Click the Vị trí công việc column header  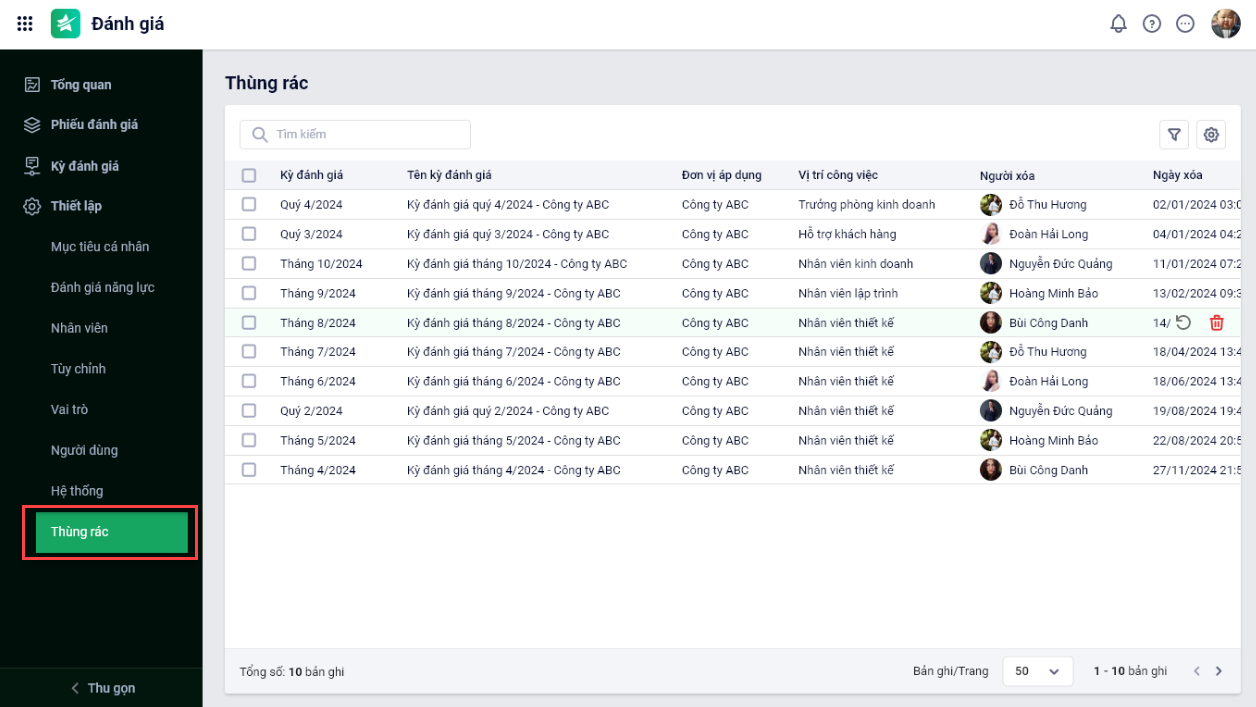(x=838, y=175)
